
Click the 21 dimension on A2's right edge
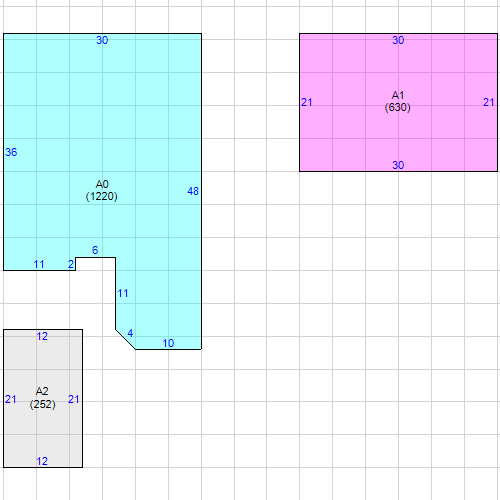point(74,399)
